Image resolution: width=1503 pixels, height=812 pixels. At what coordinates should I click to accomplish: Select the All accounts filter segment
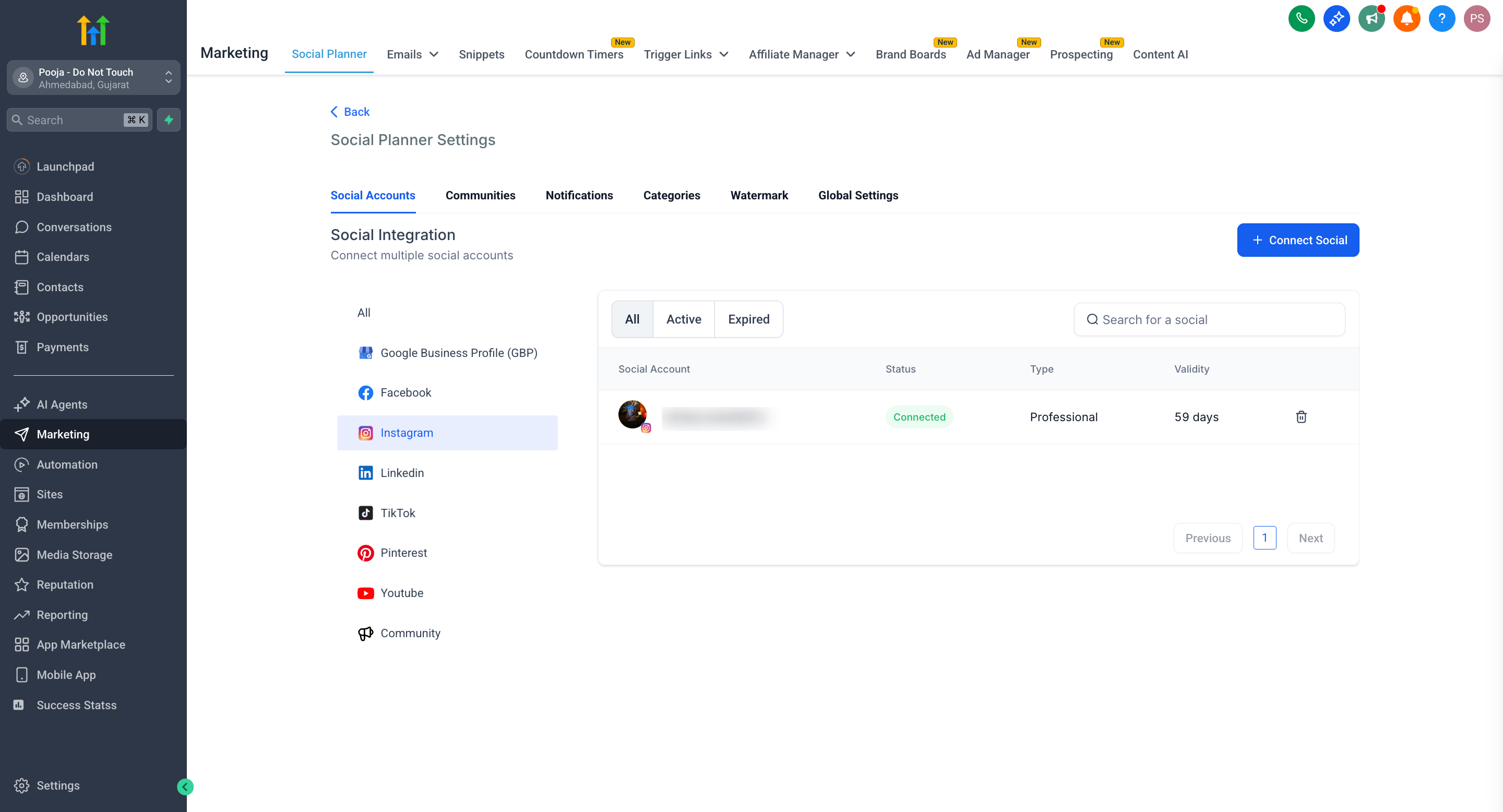tap(632, 319)
